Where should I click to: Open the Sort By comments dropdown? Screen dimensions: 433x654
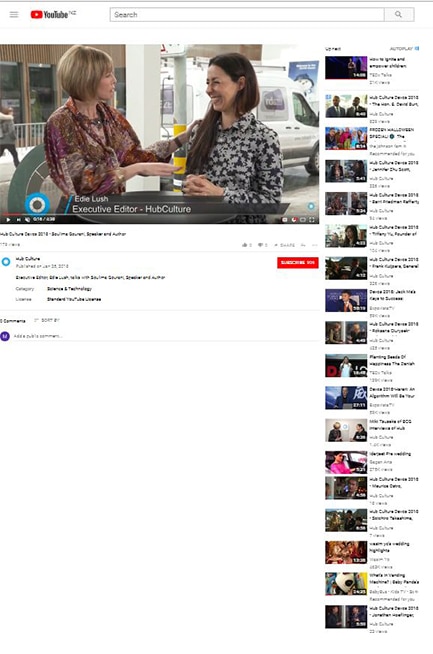(x=47, y=320)
